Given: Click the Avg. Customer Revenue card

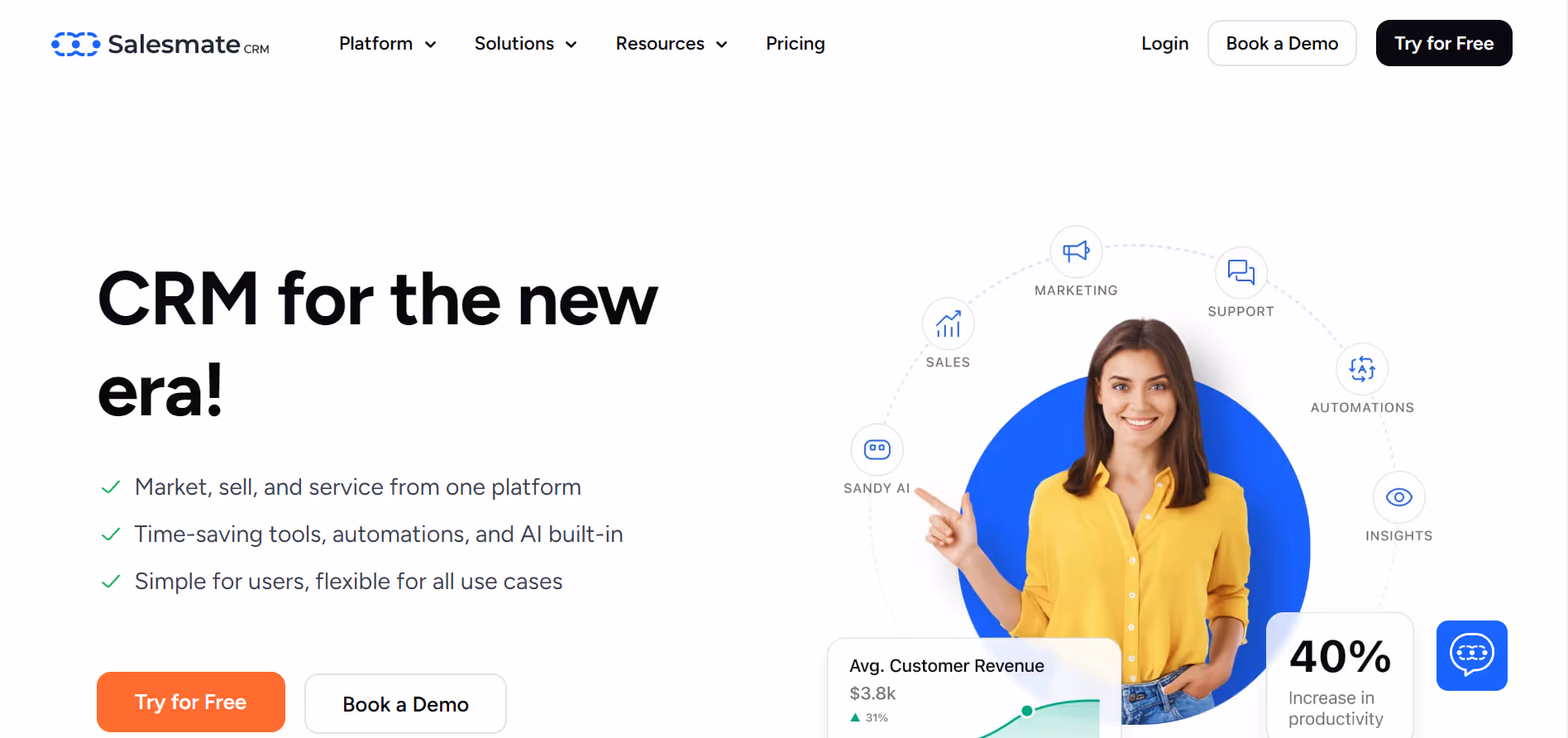Looking at the screenshot, I should [974, 688].
